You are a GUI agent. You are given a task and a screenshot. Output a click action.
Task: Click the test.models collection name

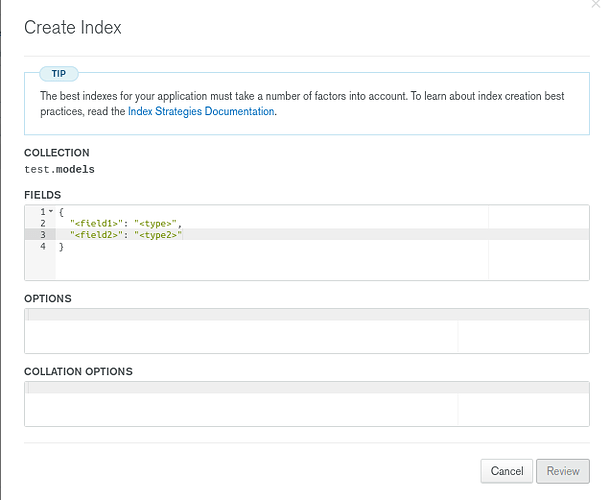[x=59, y=170]
